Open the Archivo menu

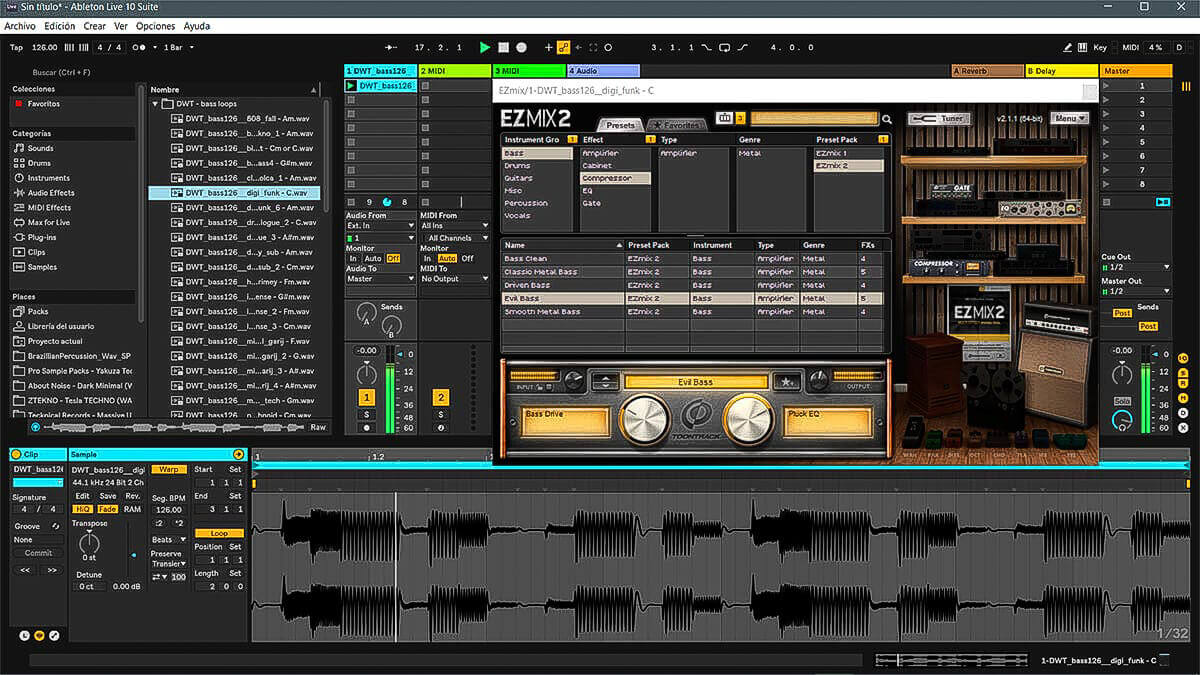click(x=20, y=26)
